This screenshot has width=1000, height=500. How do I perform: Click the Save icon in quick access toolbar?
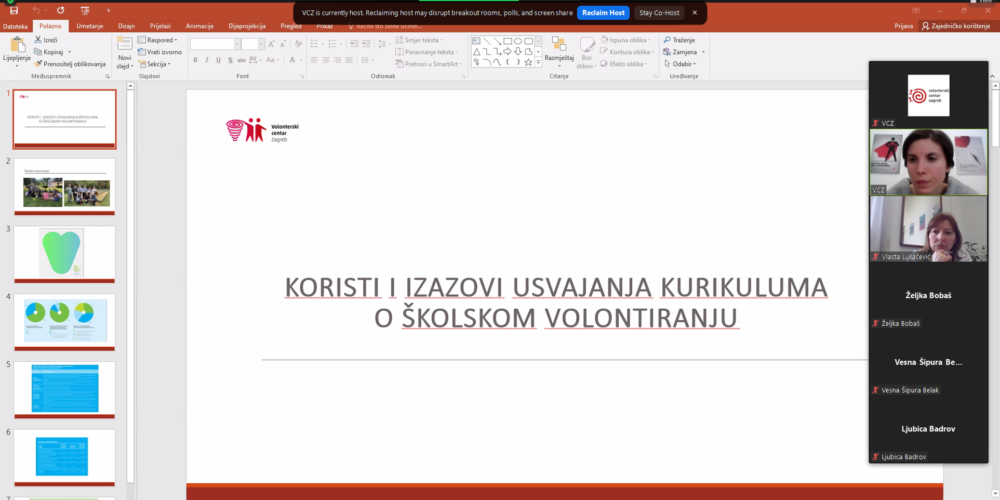(x=13, y=9)
